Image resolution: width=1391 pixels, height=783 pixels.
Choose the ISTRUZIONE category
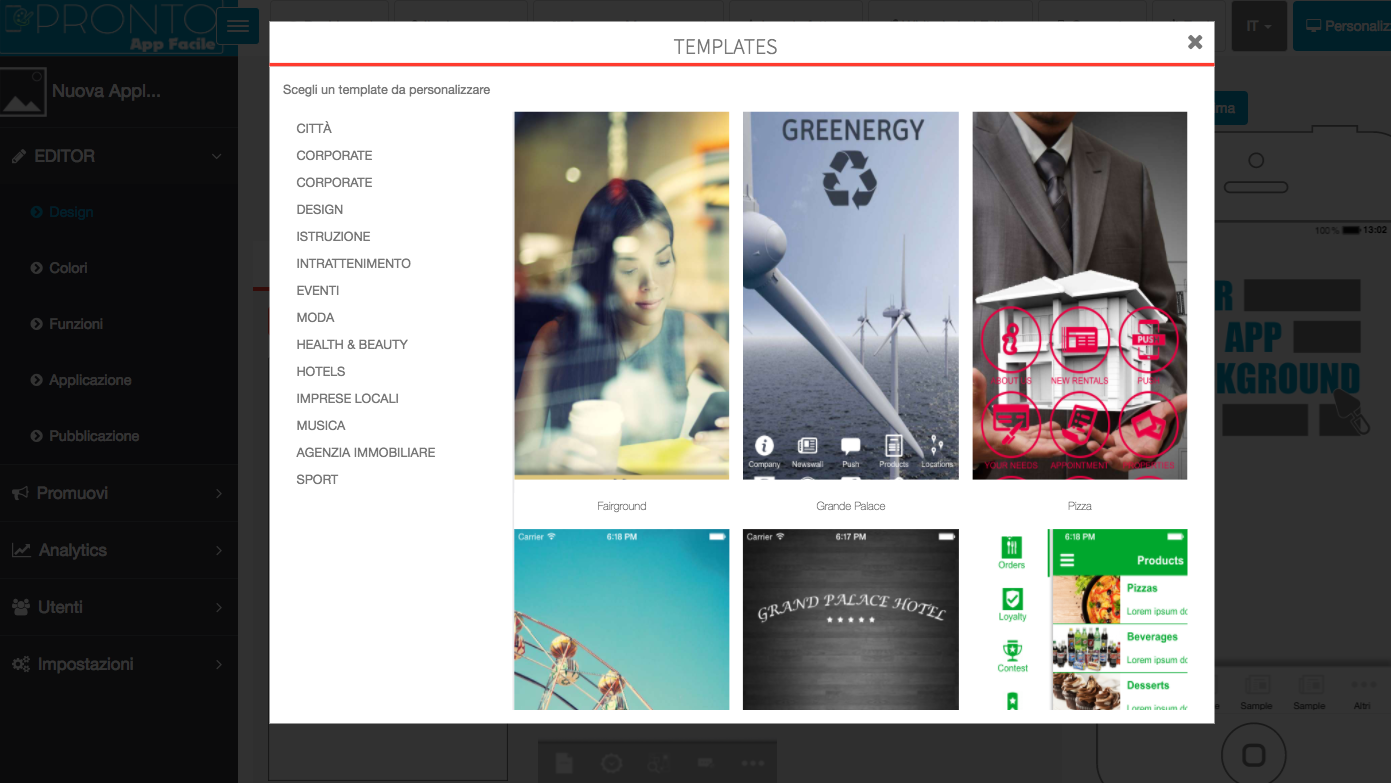pos(333,237)
